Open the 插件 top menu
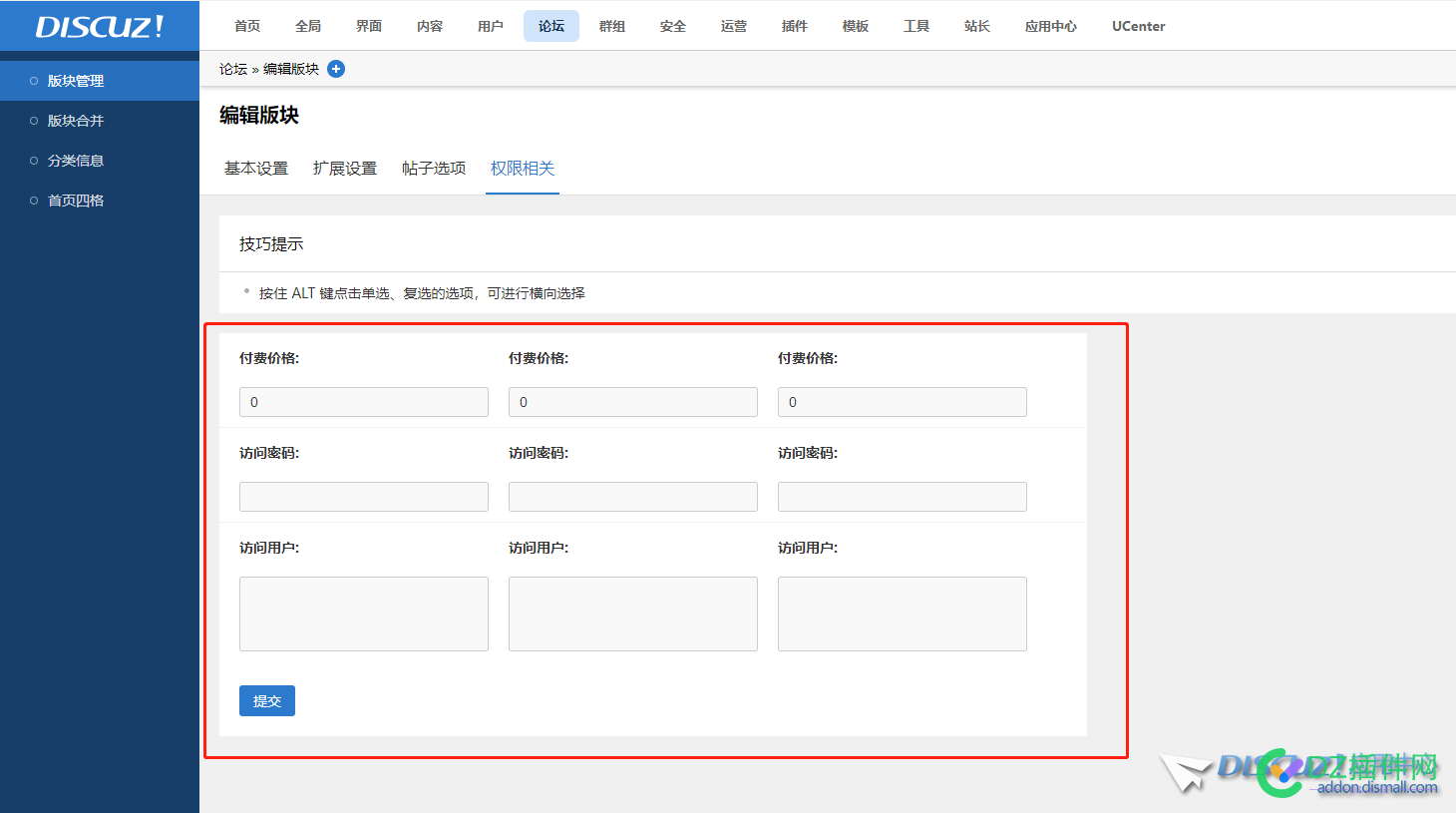The width and height of the screenshot is (1456, 813). [795, 26]
